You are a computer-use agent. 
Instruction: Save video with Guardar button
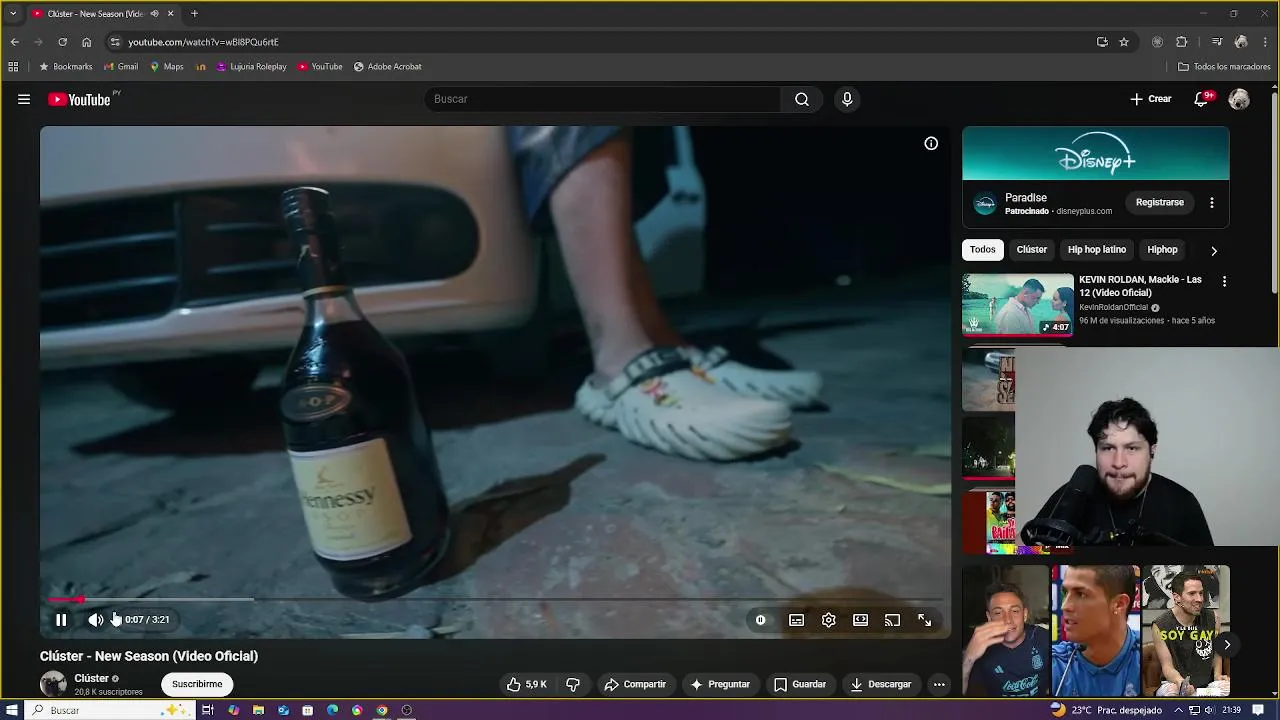[x=800, y=684]
